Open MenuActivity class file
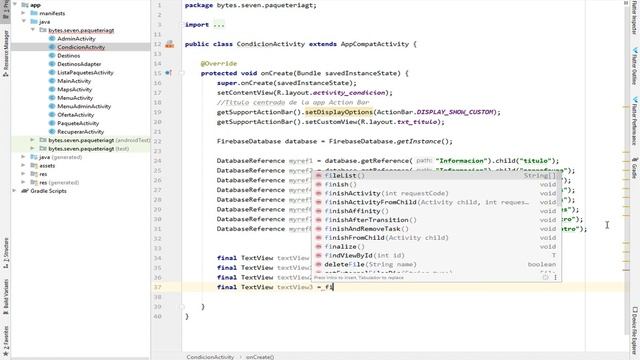 75,98
